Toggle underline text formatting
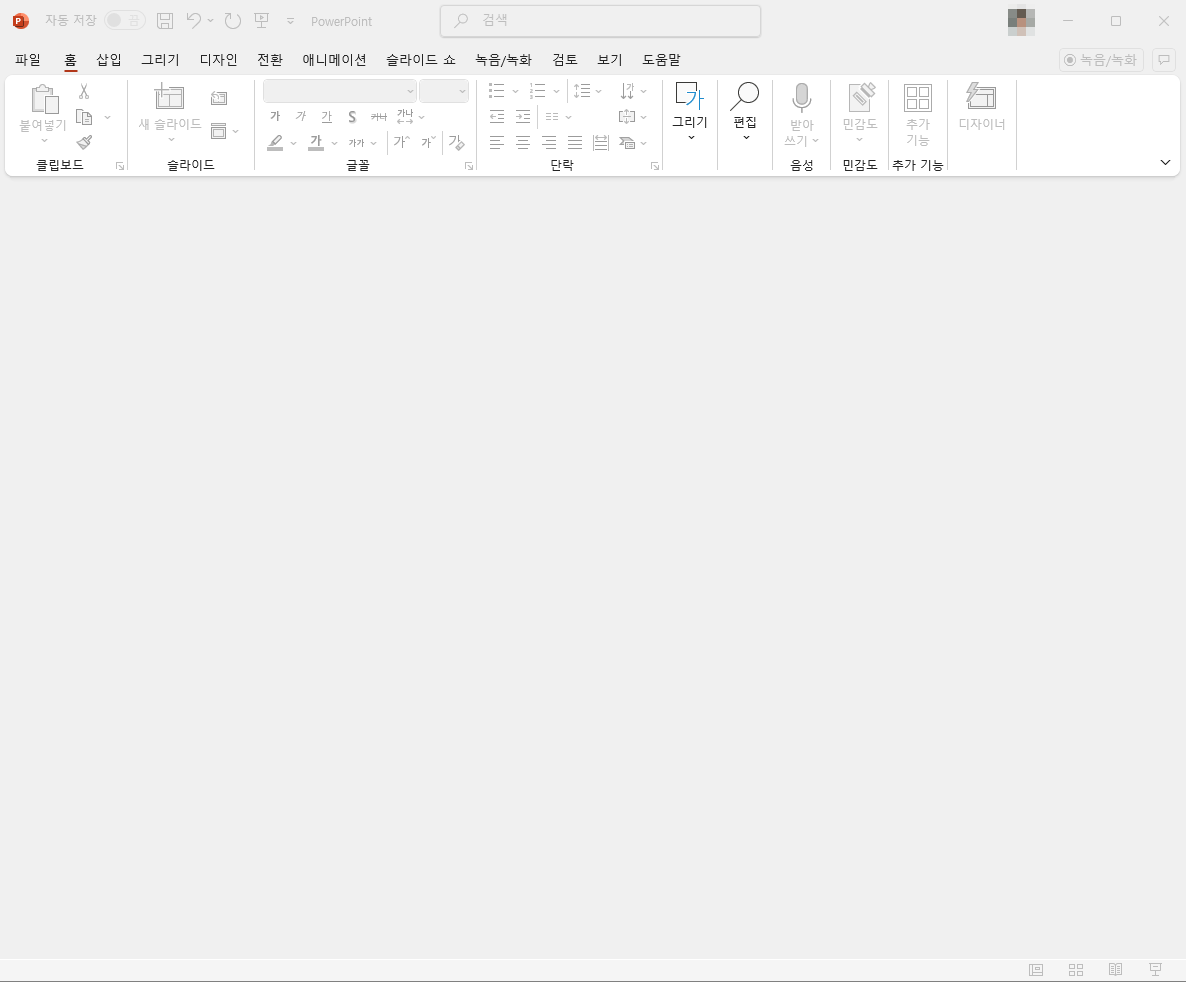This screenshot has width=1186, height=982. tap(327, 117)
